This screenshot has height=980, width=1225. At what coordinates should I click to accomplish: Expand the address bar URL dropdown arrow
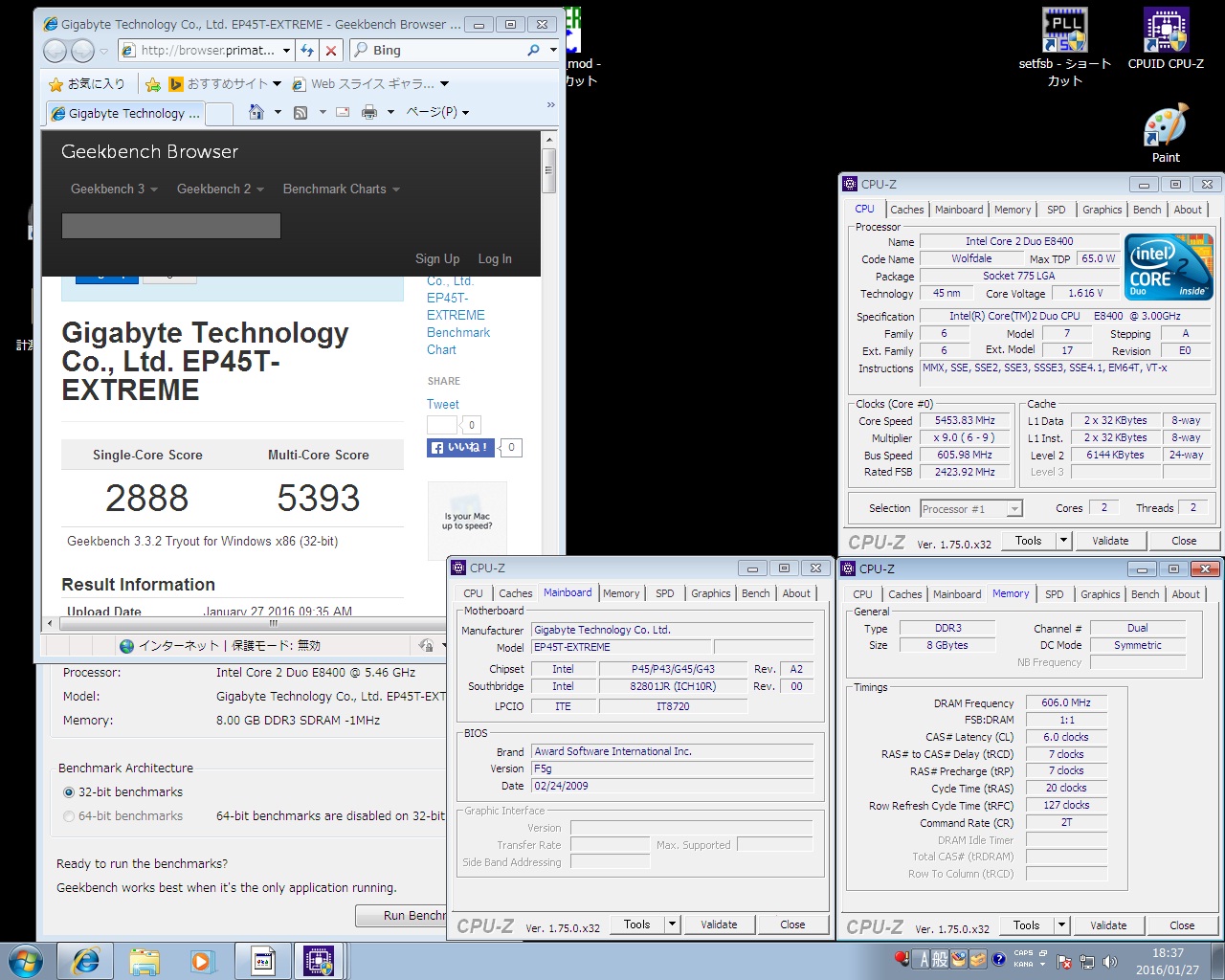pos(286,51)
